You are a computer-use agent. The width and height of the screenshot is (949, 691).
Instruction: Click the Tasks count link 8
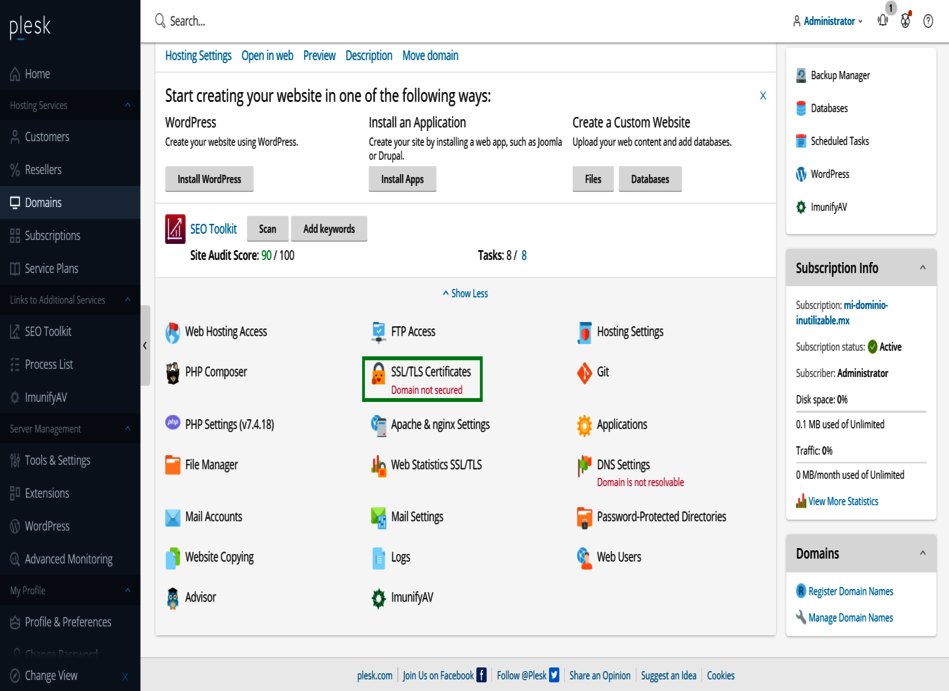tap(524, 255)
